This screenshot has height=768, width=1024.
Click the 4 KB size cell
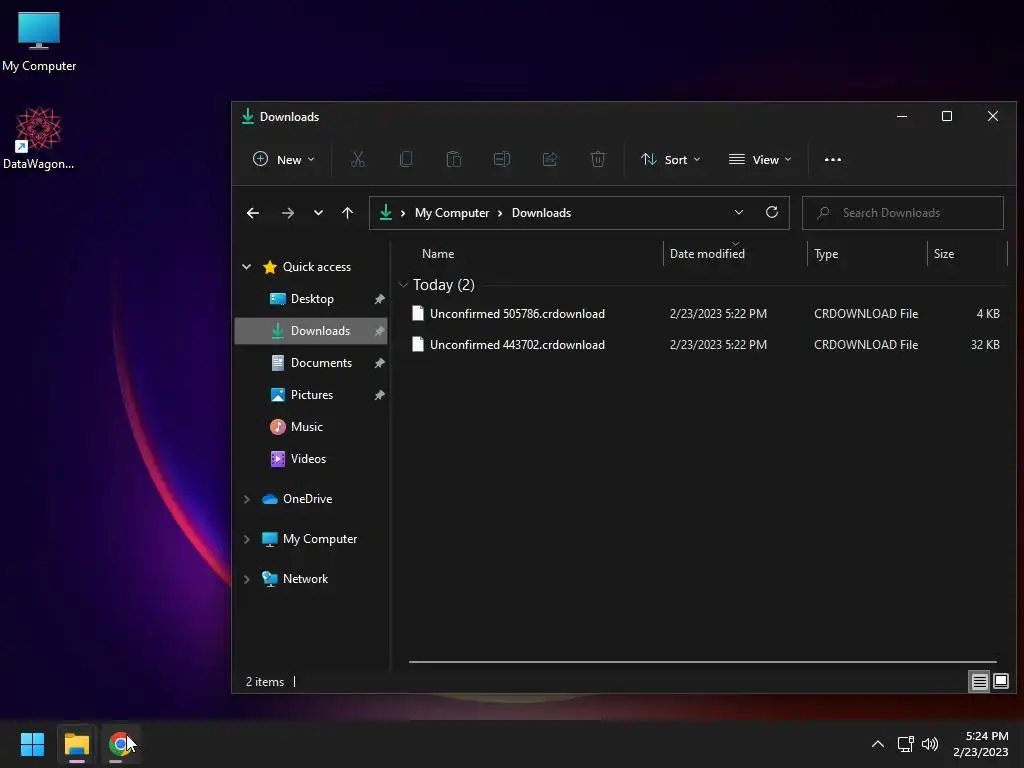tap(988, 313)
